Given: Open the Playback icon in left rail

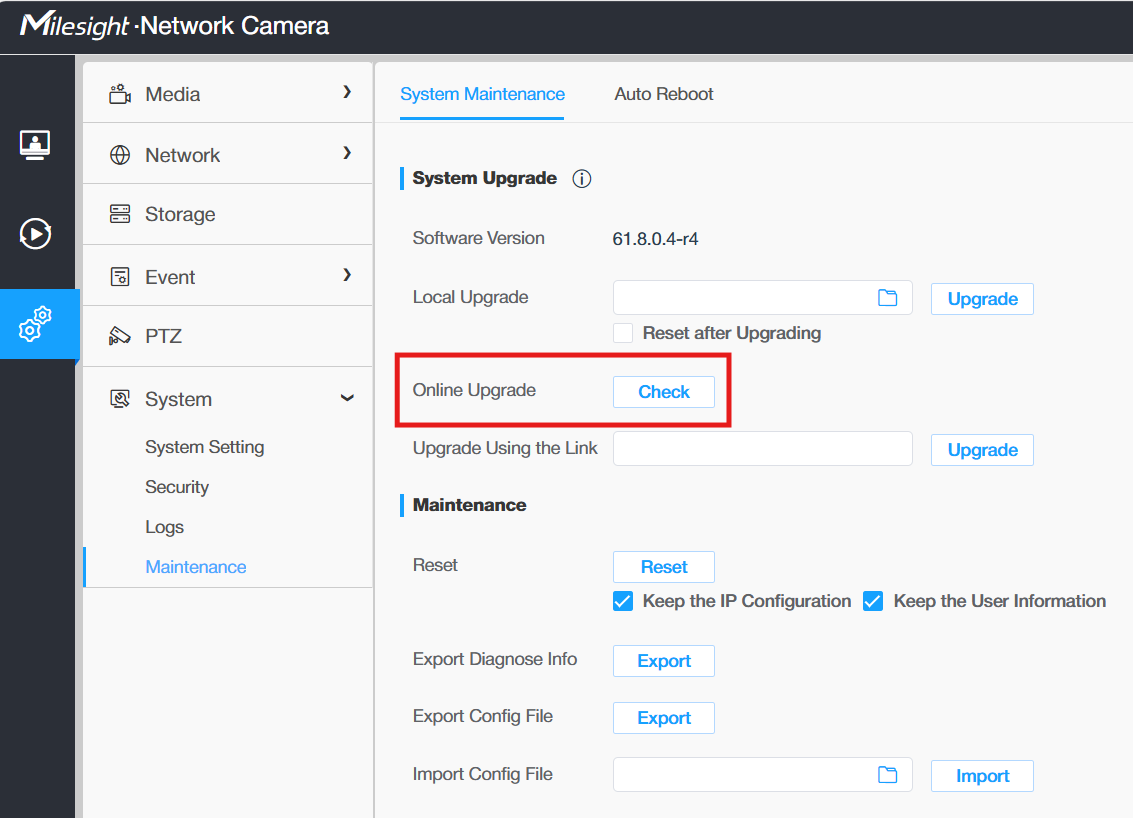Looking at the screenshot, I should [x=35, y=233].
